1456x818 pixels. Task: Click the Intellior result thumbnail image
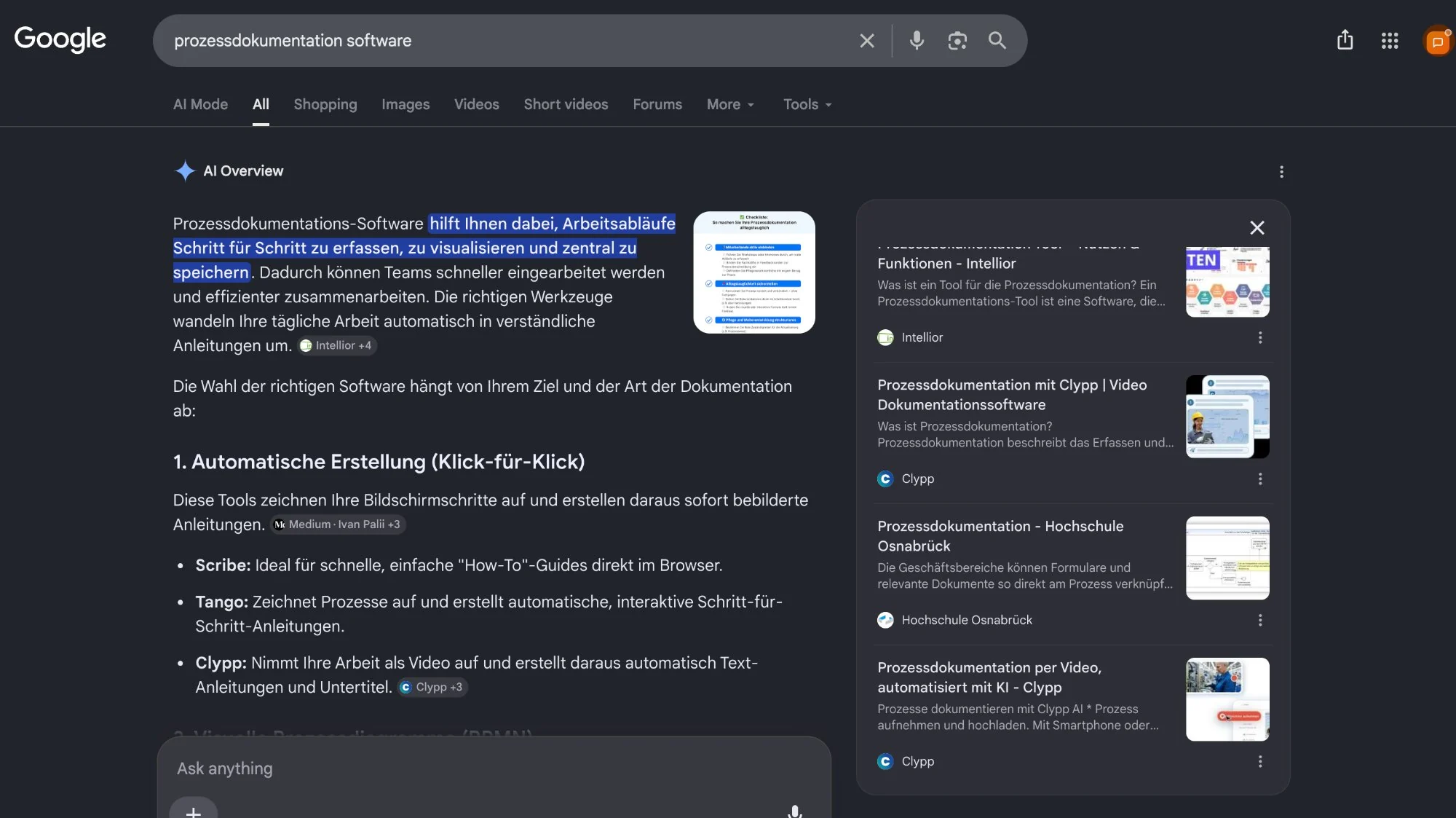pos(1227,282)
